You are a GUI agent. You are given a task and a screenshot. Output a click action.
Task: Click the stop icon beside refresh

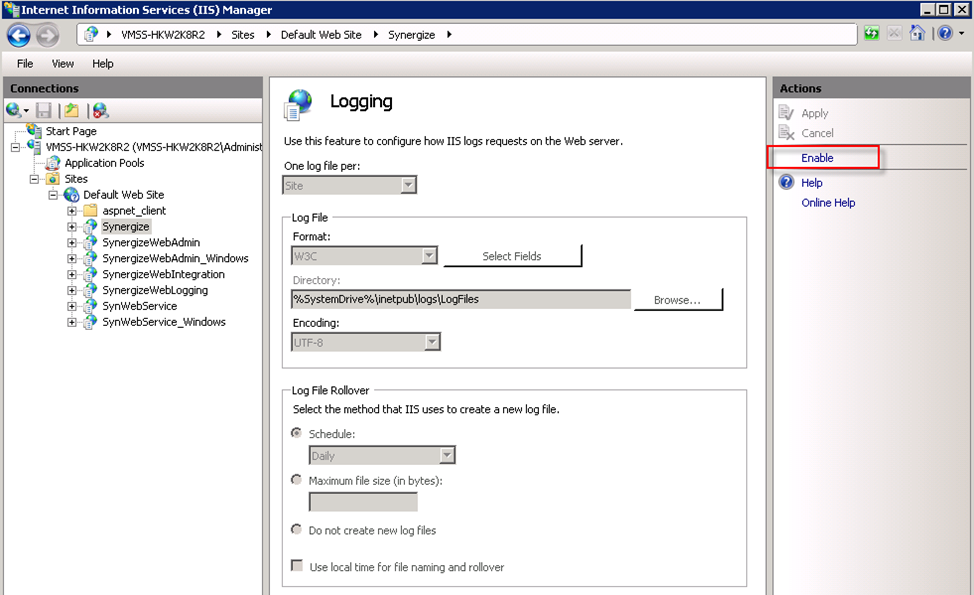pos(894,34)
